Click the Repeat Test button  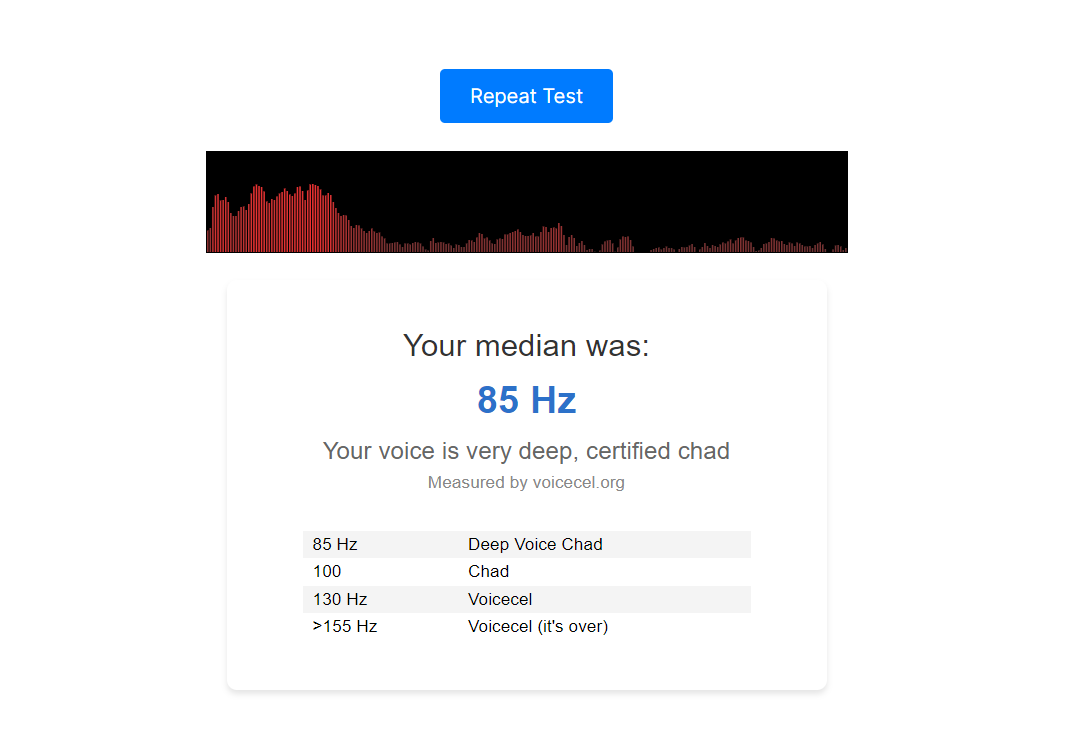526,96
